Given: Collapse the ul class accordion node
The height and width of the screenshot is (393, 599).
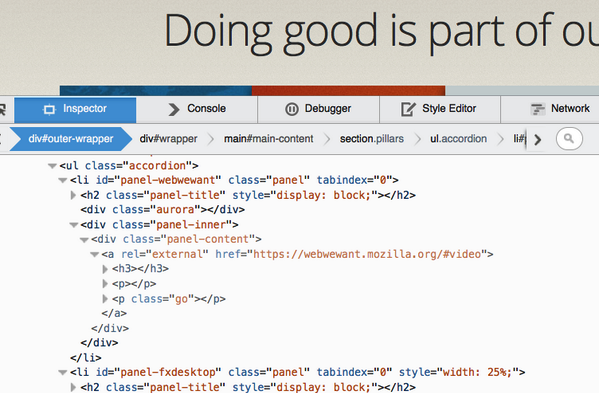Looking at the screenshot, I should pyautogui.click(x=52, y=166).
